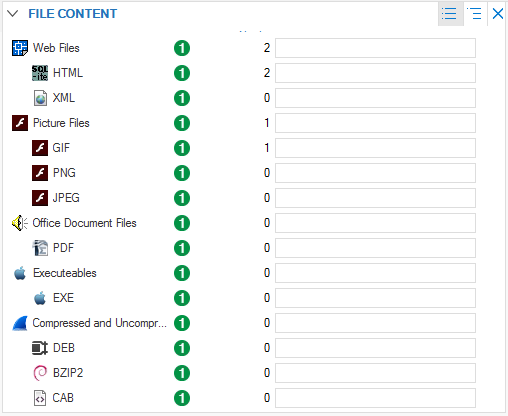Click the swirl icon beside BZIP2
The image size is (508, 416).
tap(40, 373)
